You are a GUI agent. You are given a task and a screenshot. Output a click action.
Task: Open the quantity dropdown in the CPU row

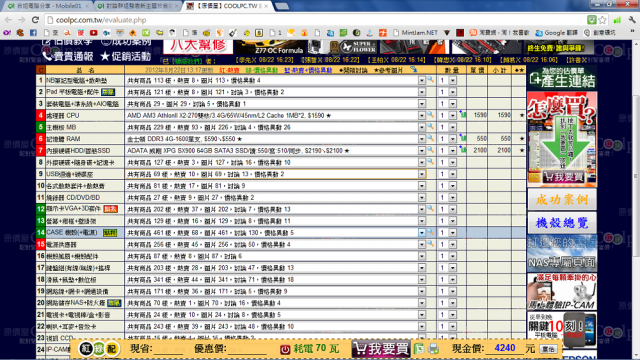pos(452,116)
